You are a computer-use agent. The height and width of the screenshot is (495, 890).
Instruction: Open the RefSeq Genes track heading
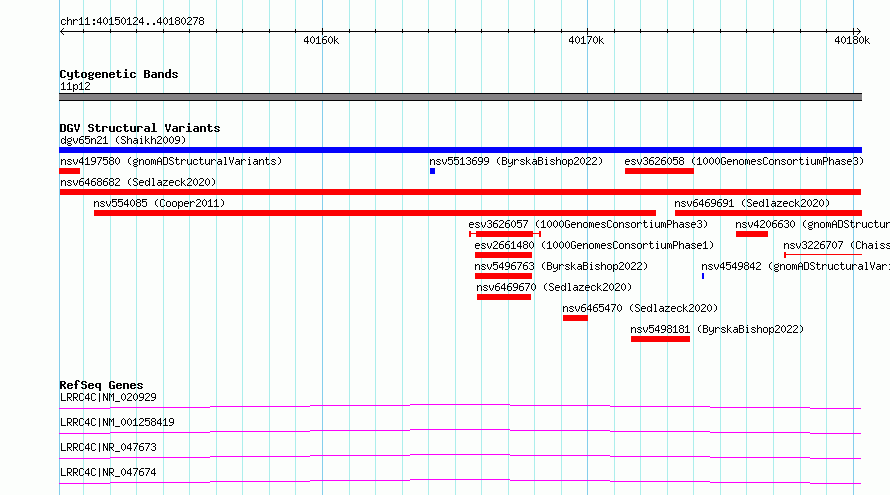tap(101, 385)
